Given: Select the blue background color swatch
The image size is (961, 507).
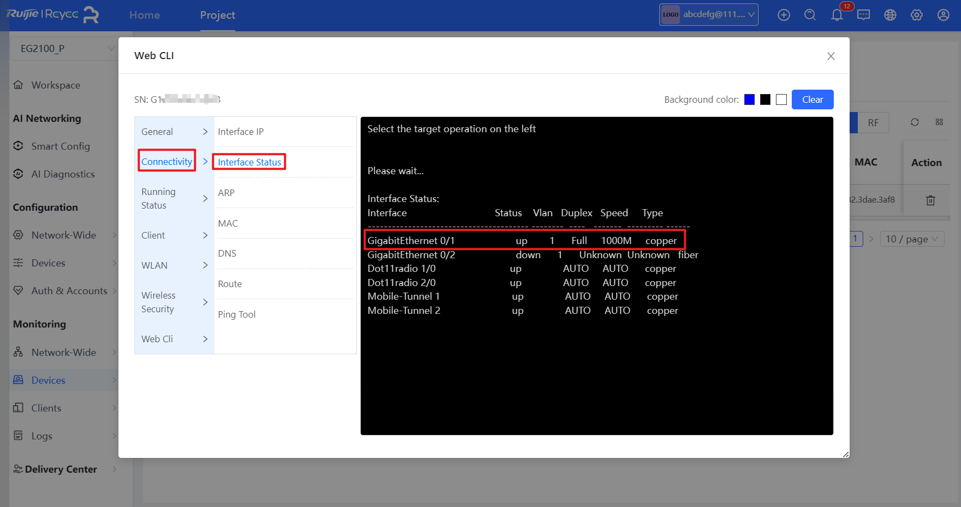Looking at the screenshot, I should (749, 100).
